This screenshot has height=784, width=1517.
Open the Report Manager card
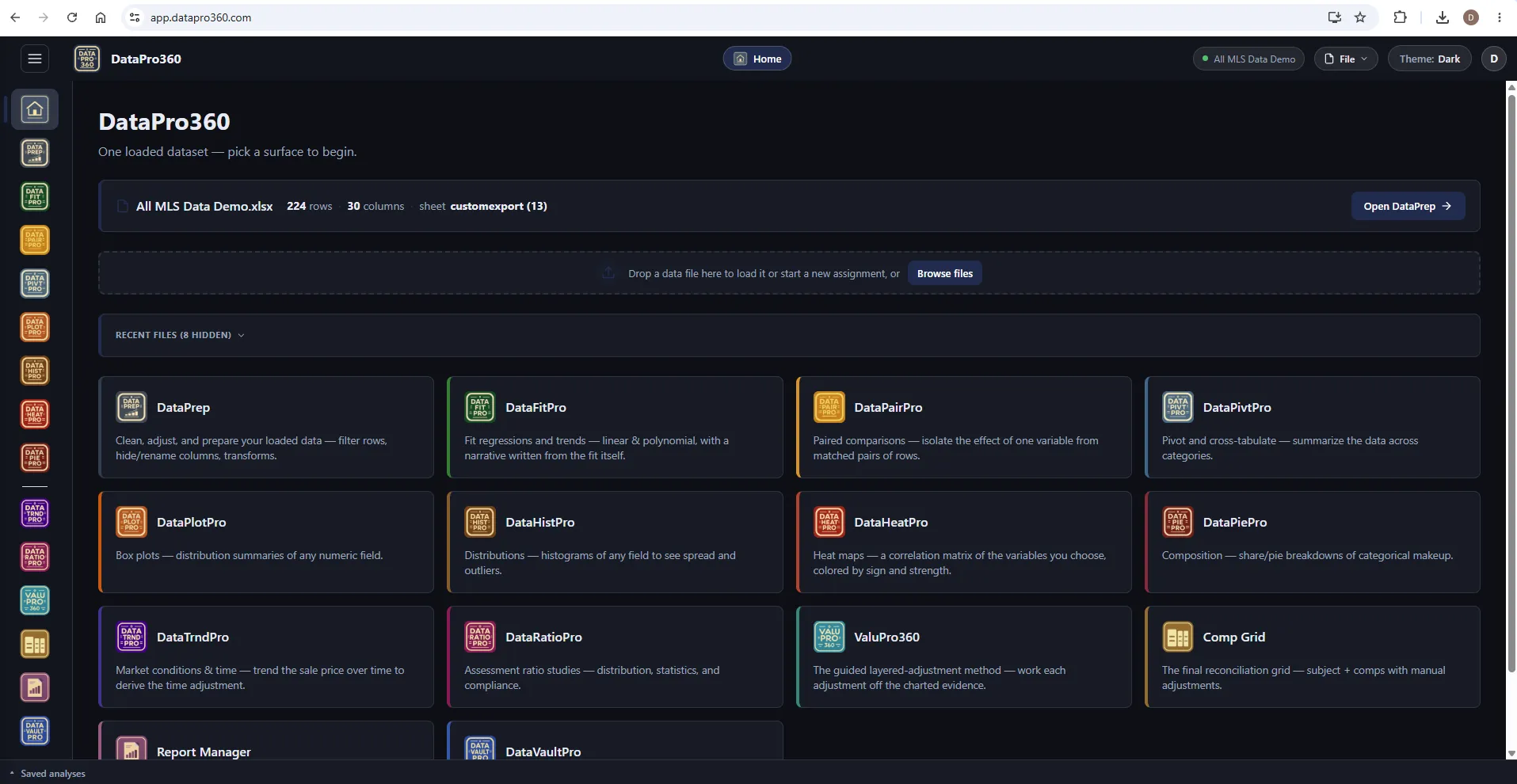coord(266,741)
